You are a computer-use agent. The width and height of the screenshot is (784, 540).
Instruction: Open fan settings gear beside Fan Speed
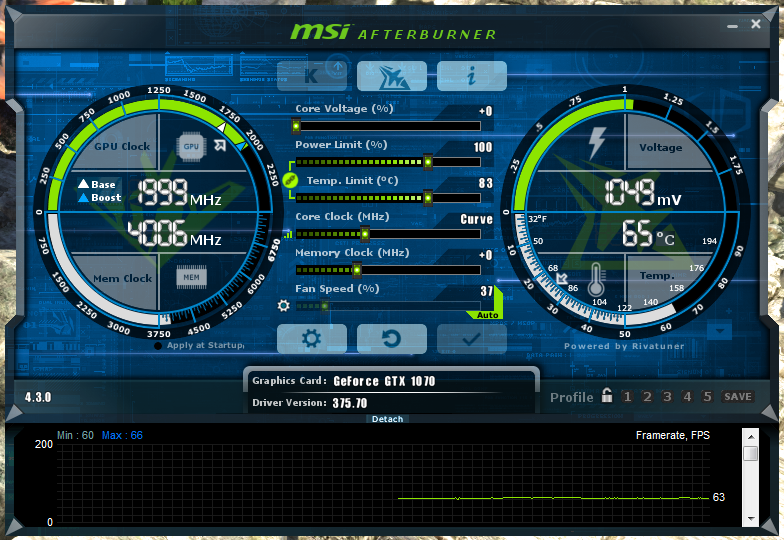click(x=284, y=305)
